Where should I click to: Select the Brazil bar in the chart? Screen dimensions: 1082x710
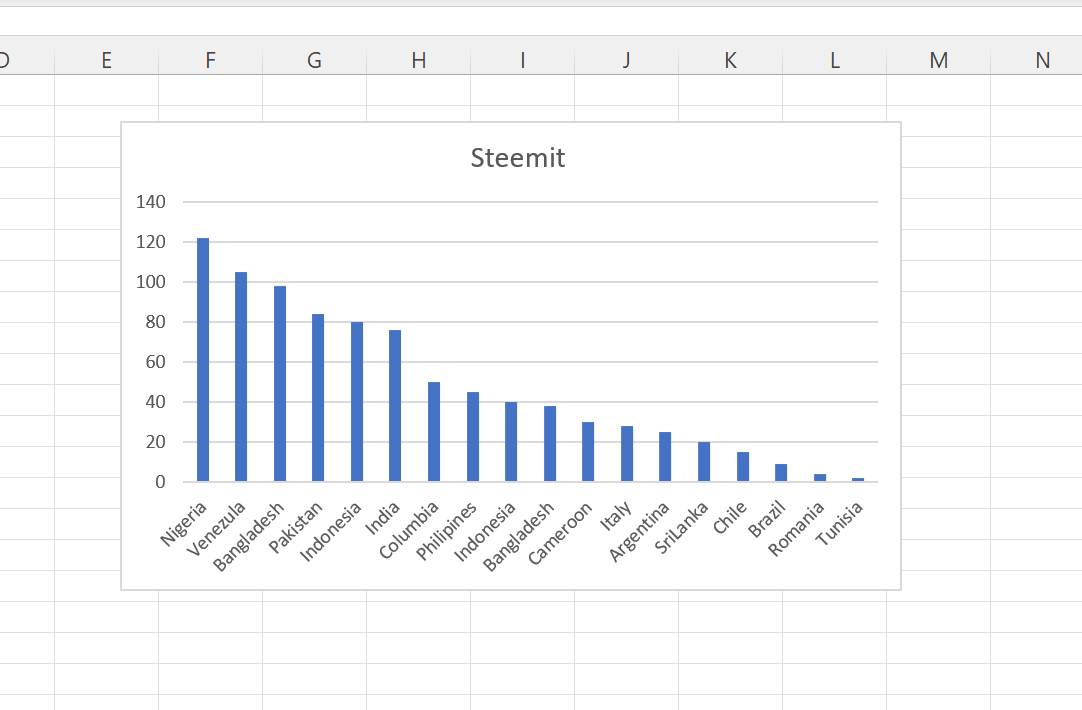pyautogui.click(x=781, y=473)
